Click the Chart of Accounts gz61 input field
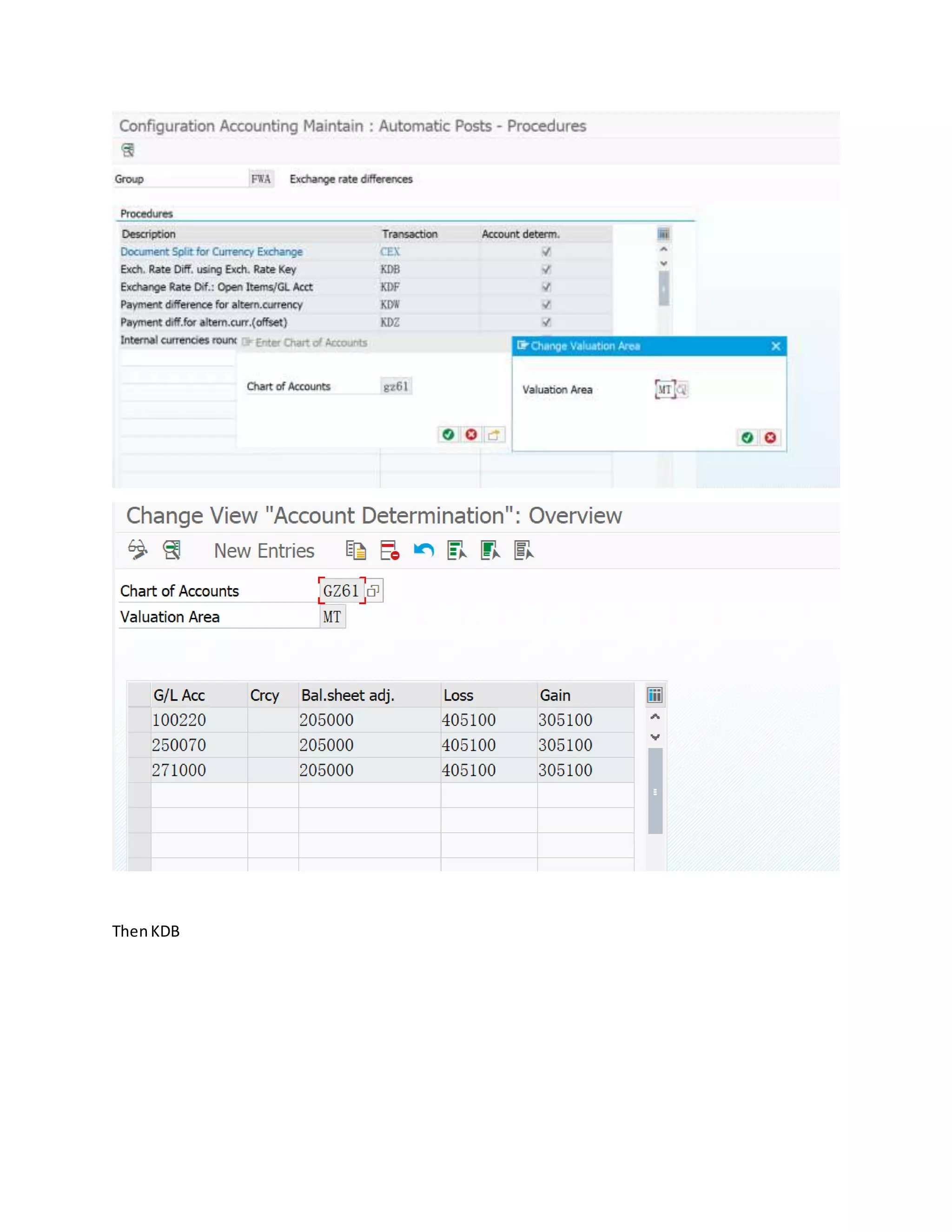This screenshot has width=952, height=1232. (x=396, y=386)
